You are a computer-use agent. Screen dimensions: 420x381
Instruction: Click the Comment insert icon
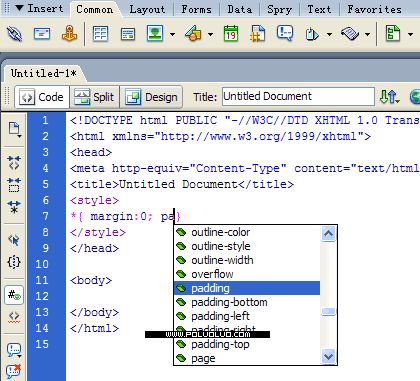click(285, 34)
